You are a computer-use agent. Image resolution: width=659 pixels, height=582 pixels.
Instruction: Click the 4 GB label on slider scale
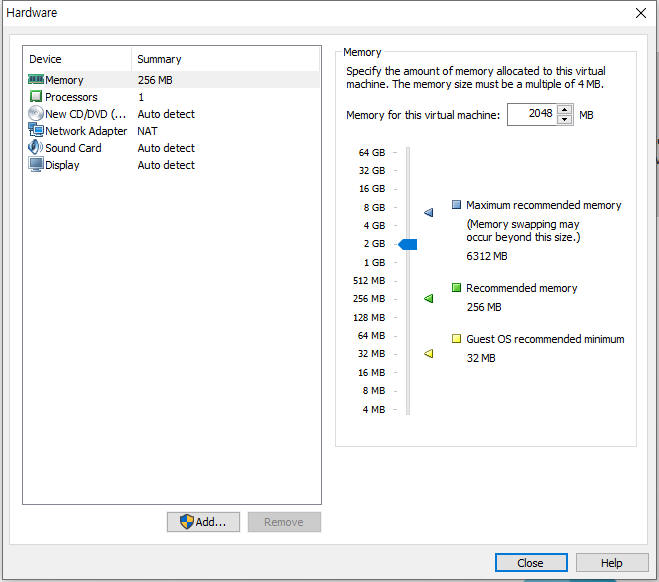(x=374, y=226)
